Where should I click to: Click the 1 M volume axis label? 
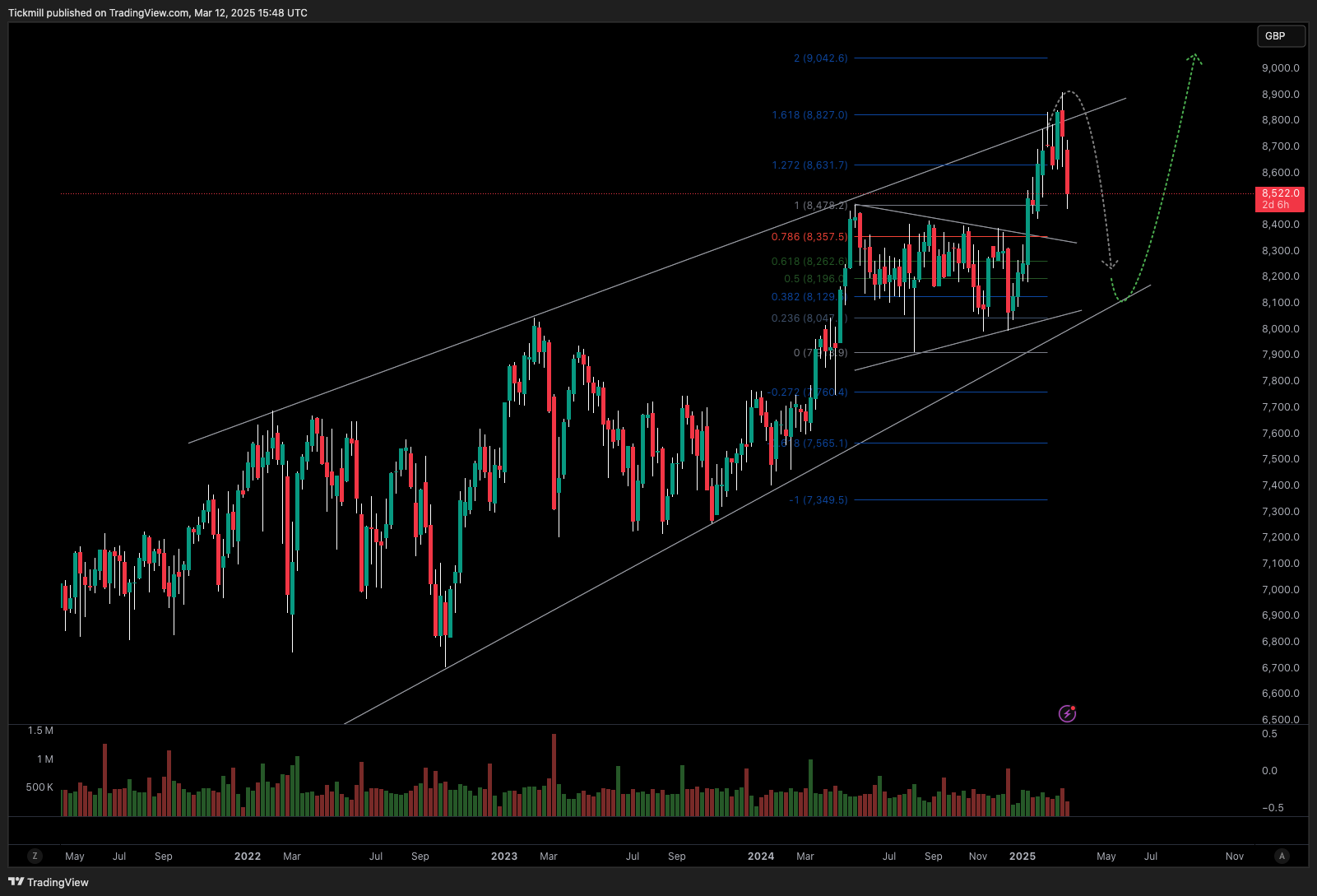[x=45, y=759]
